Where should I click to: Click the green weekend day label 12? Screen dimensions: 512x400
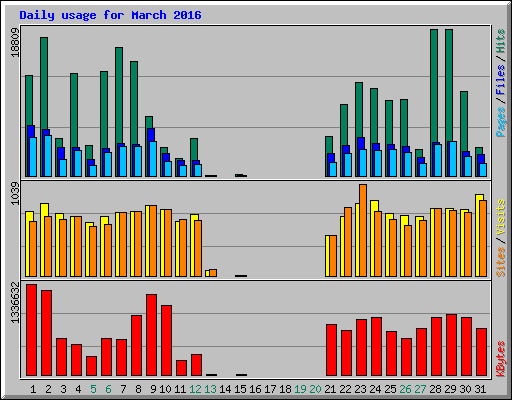pos(195,389)
